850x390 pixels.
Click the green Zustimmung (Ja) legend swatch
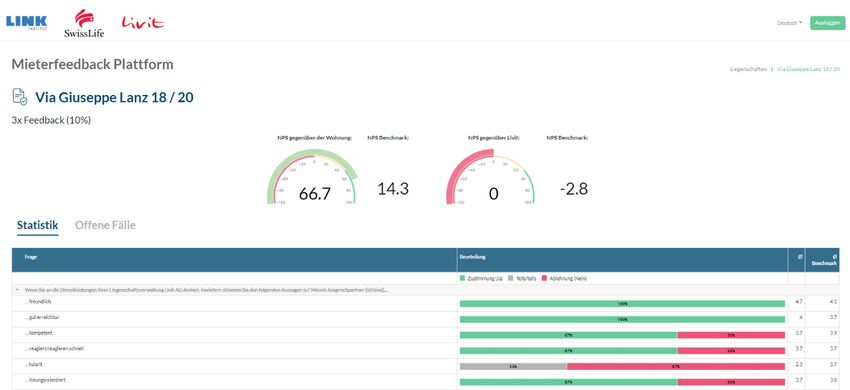tap(462, 278)
